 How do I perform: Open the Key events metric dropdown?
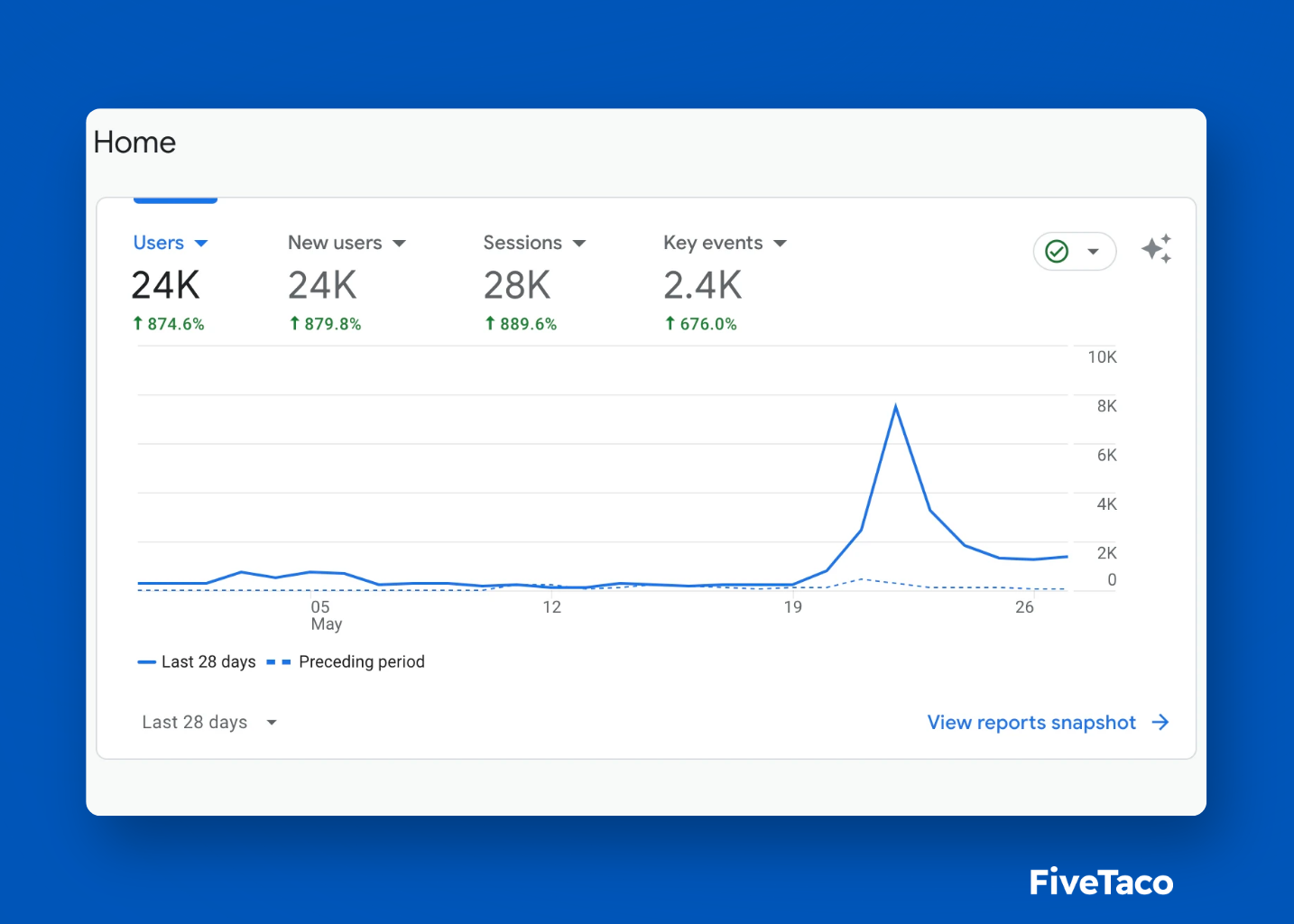click(726, 243)
